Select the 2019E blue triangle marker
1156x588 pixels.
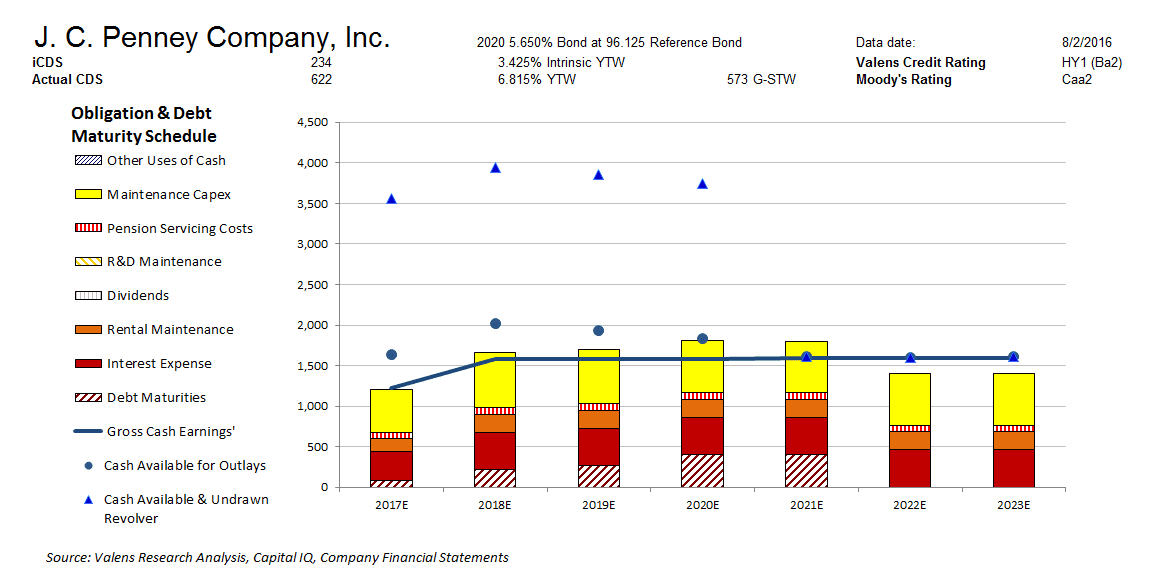[x=599, y=175]
